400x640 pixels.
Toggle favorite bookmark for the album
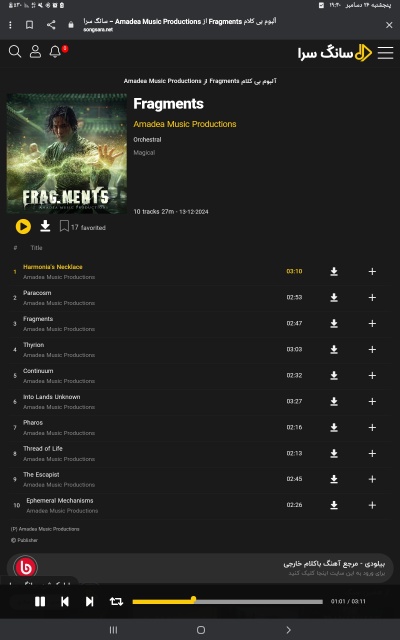[x=64, y=226]
